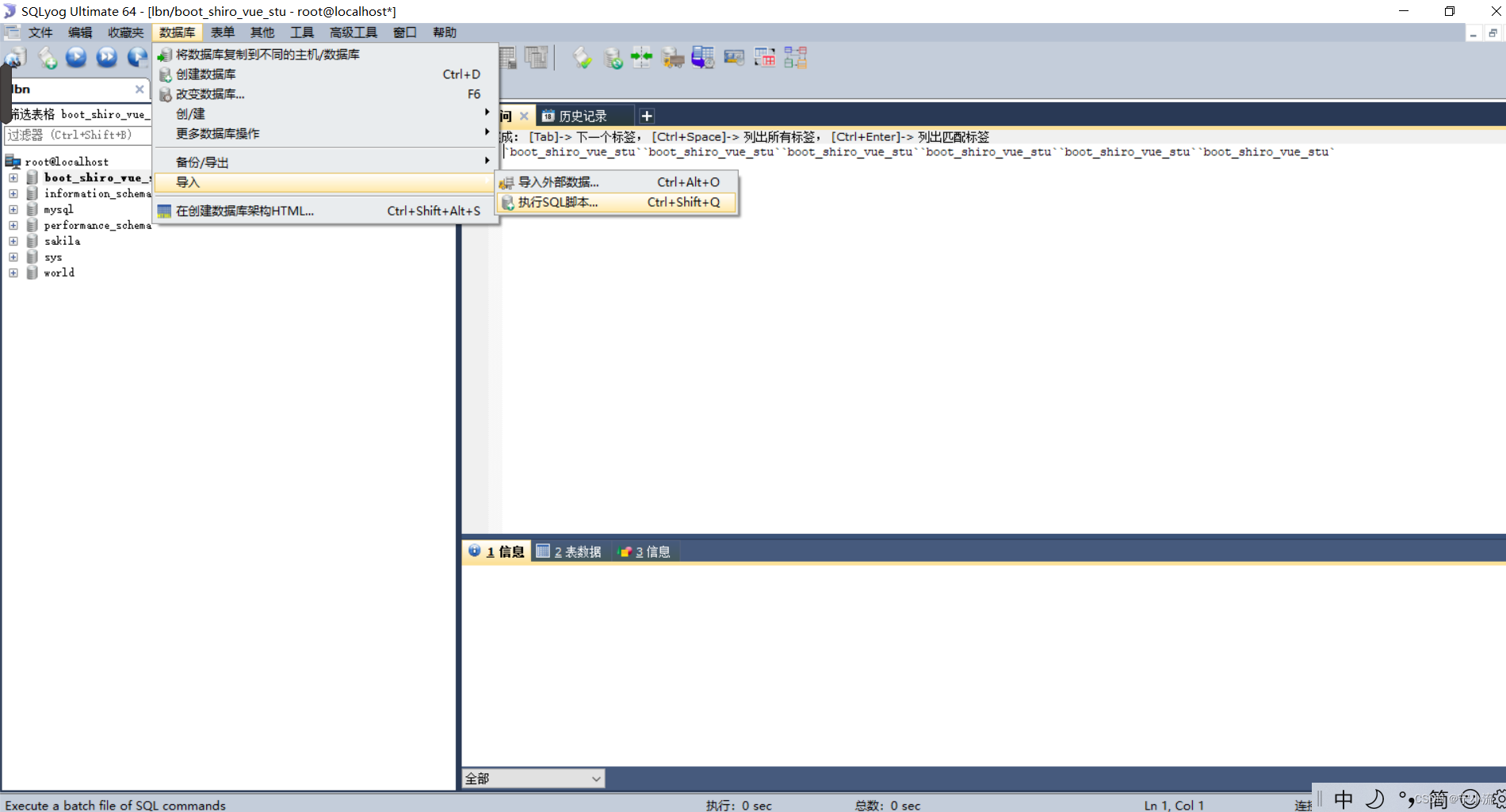Select the world database in the tree
The image size is (1506, 812).
pos(59,273)
